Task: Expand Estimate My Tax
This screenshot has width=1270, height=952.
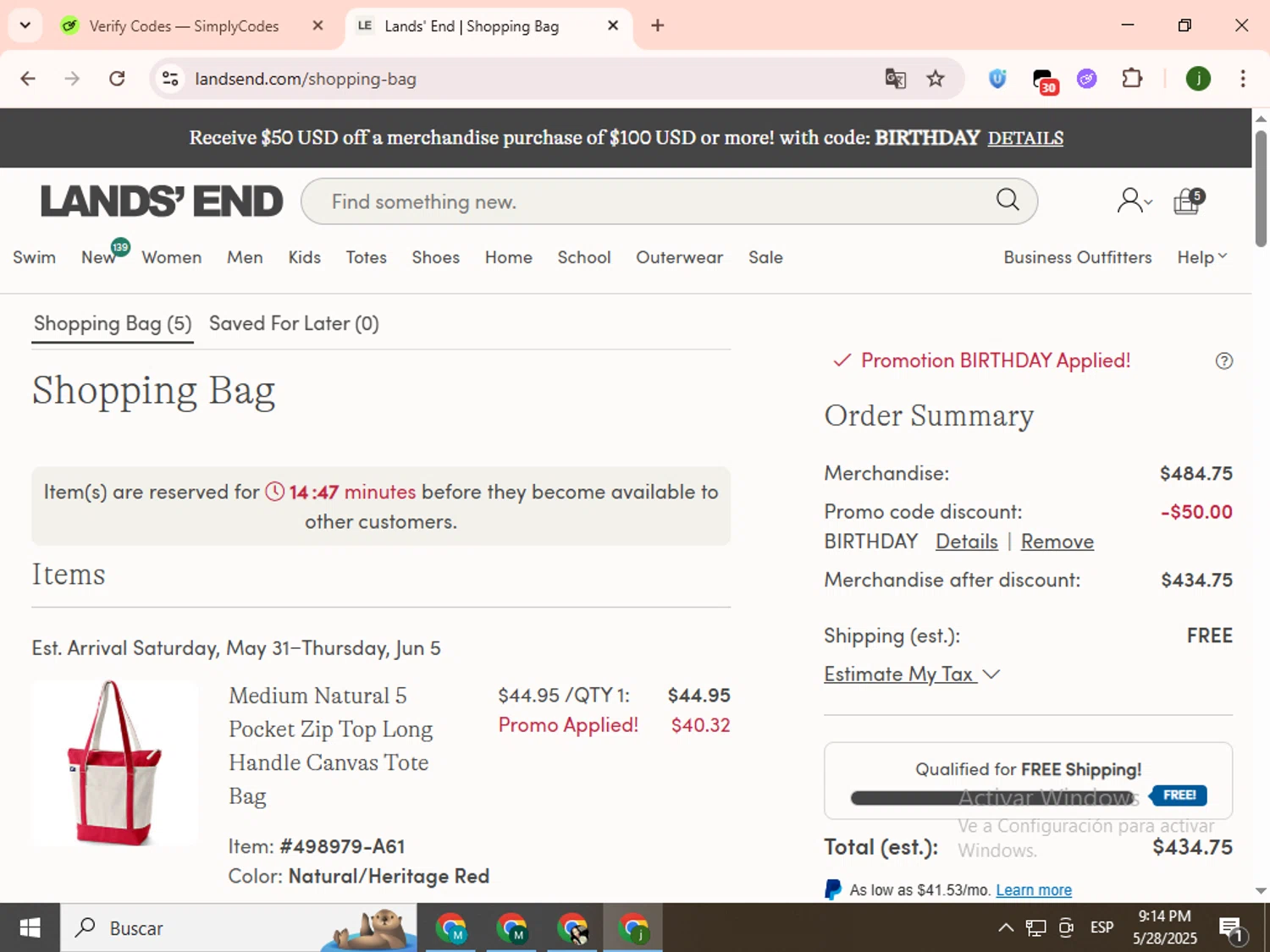Action: coord(912,674)
